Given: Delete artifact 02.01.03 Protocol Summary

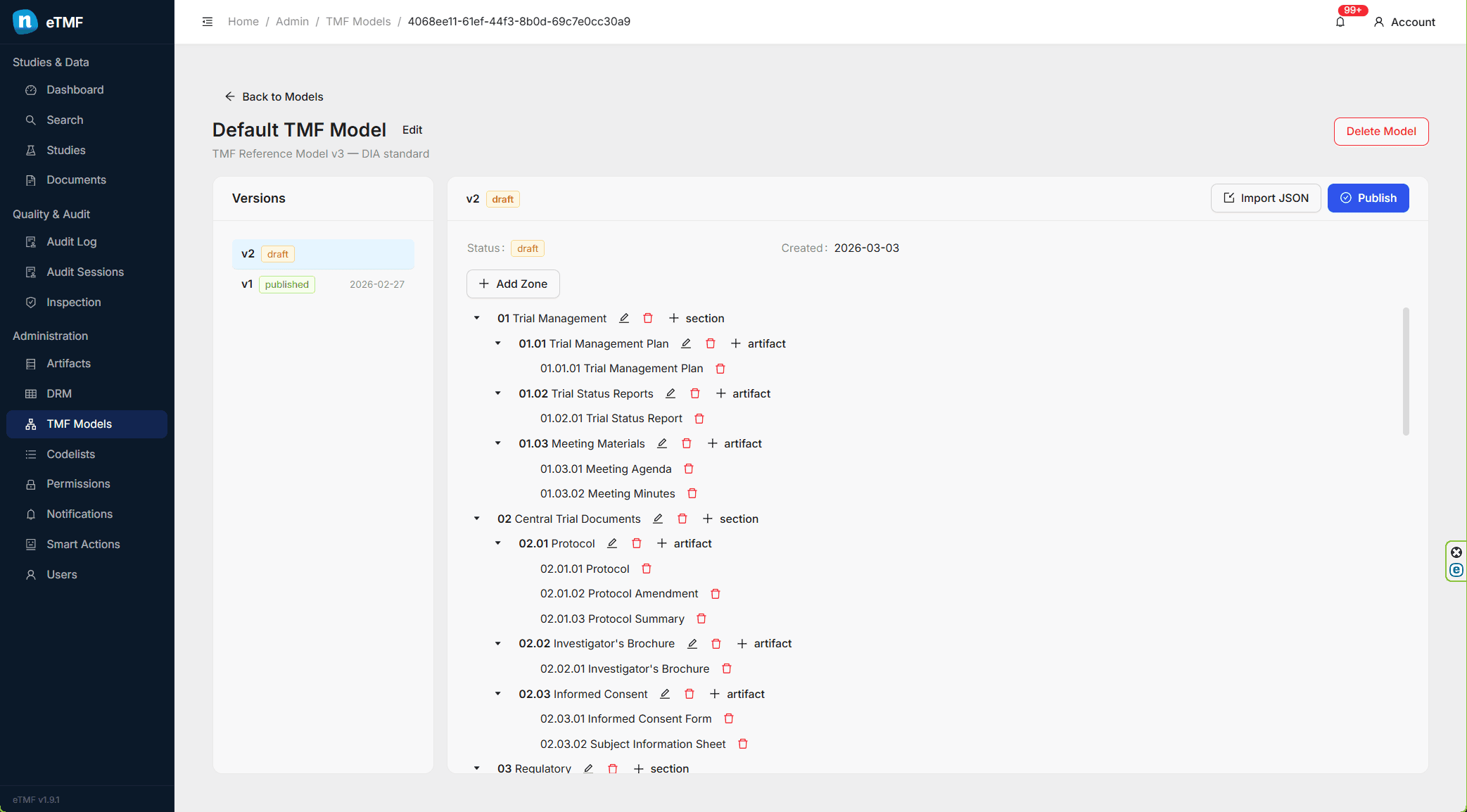Looking at the screenshot, I should [701, 618].
